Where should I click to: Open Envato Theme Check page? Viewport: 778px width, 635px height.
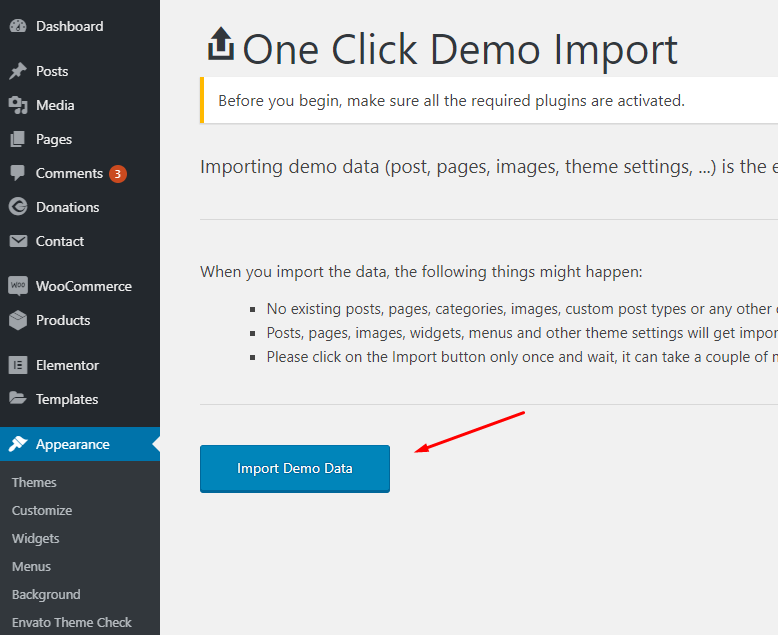point(72,622)
